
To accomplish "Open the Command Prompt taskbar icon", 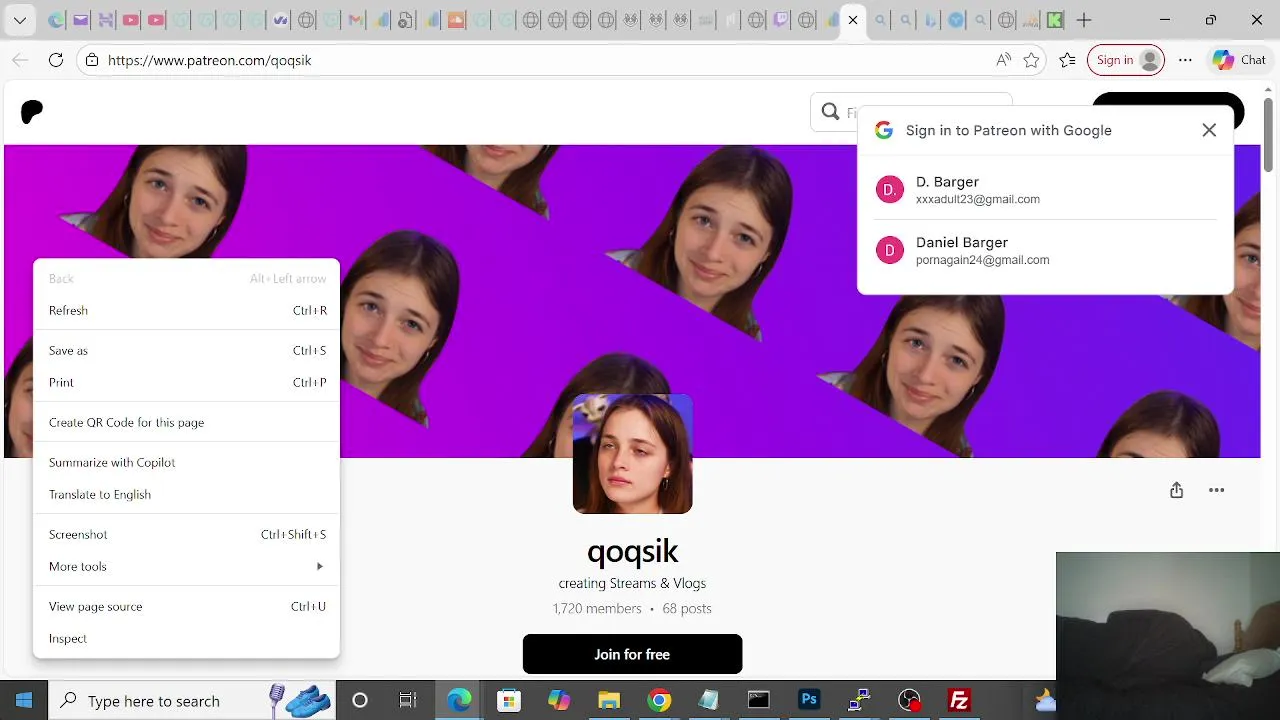I will (x=759, y=700).
